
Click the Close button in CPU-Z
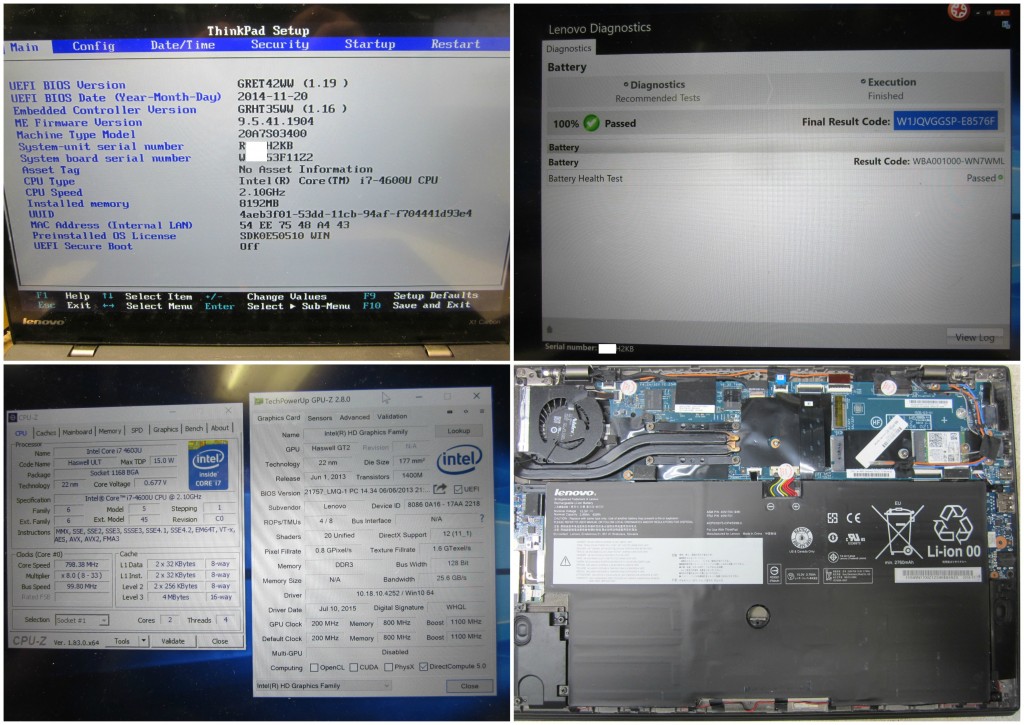(x=220, y=641)
